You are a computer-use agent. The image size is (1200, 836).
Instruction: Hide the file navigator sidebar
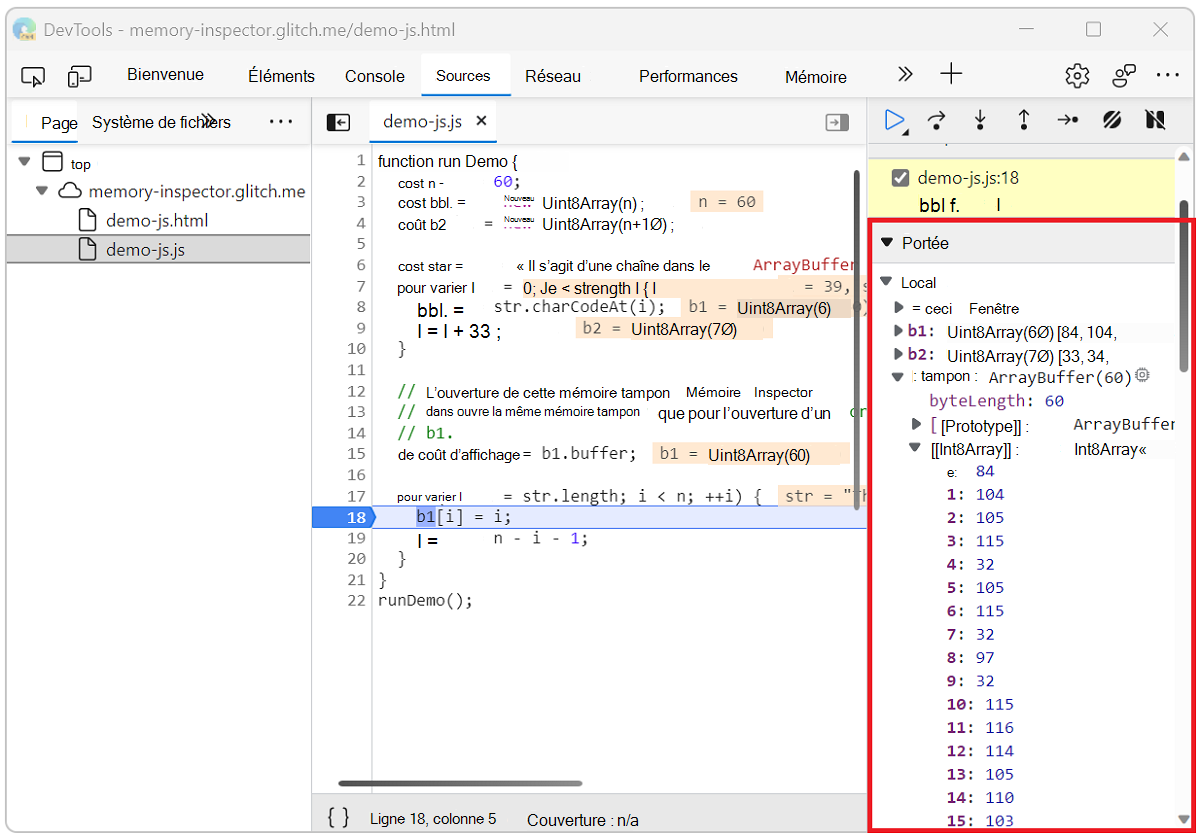point(338,122)
